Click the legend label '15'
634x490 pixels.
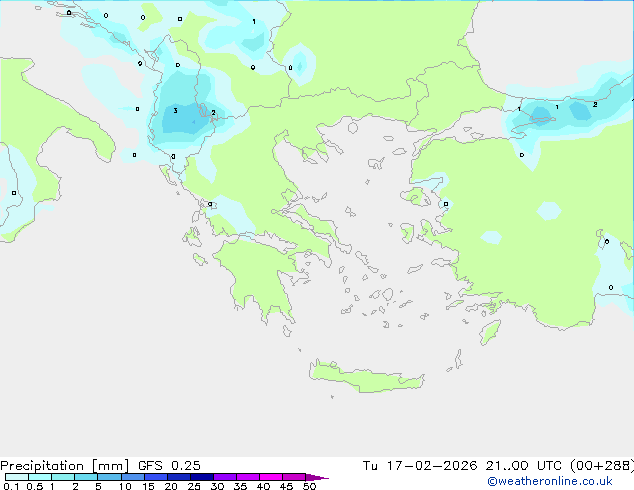(x=148, y=486)
